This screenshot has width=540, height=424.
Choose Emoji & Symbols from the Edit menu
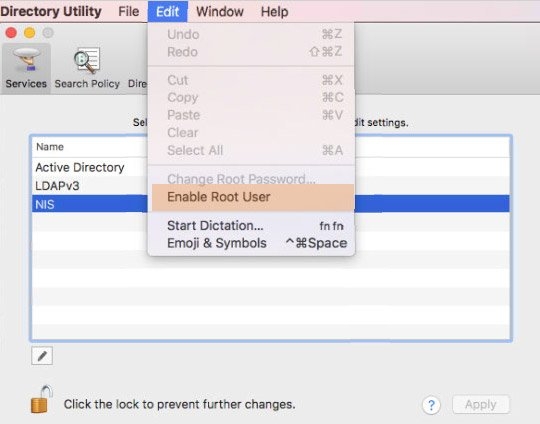click(251, 243)
